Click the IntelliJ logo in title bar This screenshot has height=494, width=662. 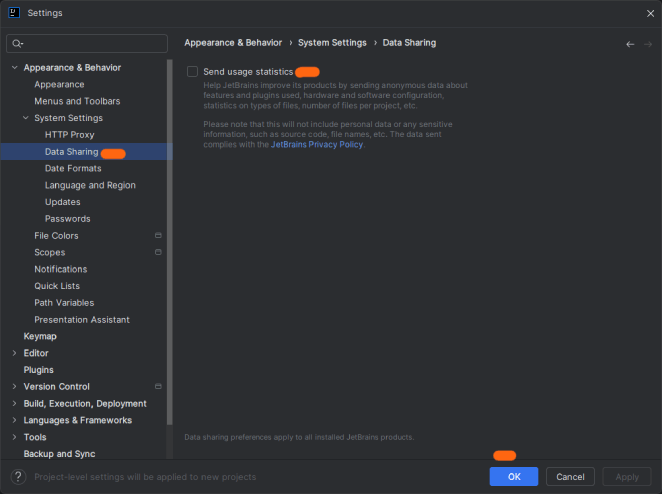(13, 13)
